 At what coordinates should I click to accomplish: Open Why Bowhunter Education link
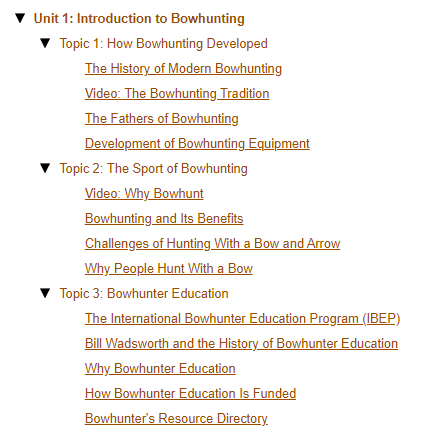pyautogui.click(x=160, y=368)
